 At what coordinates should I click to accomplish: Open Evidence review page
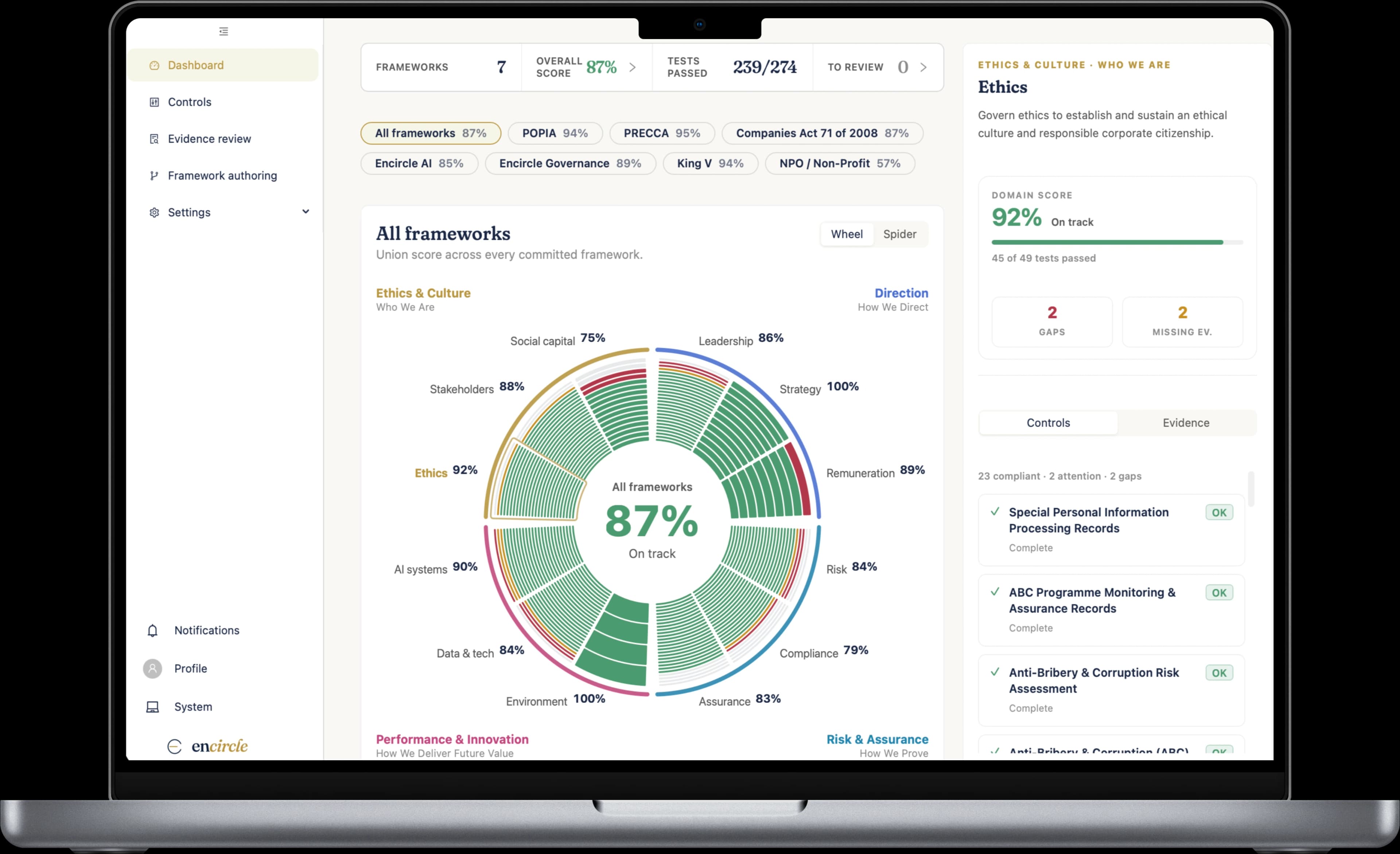[x=223, y=139]
